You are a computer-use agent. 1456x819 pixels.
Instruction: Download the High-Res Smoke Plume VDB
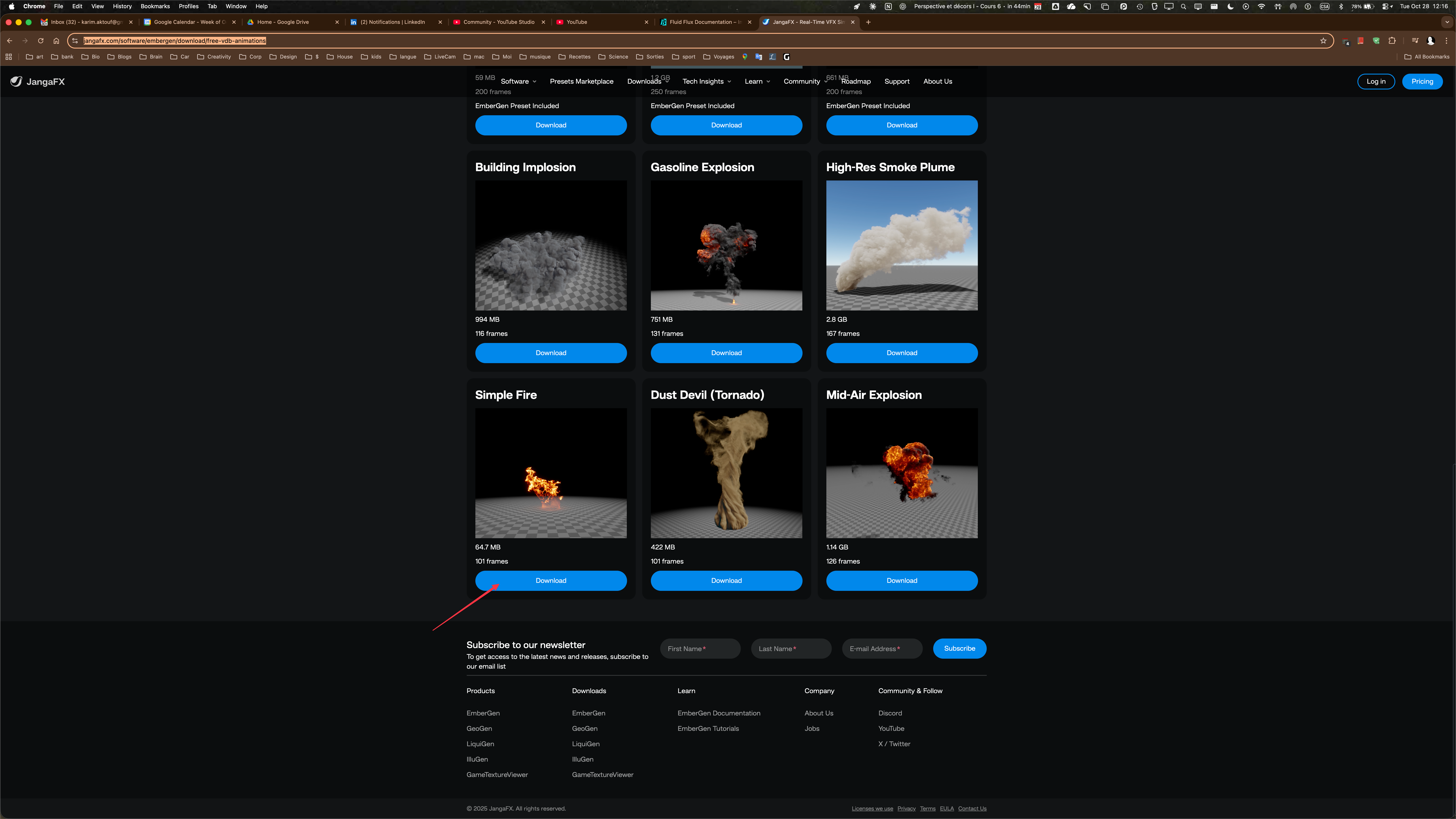pyautogui.click(x=902, y=353)
